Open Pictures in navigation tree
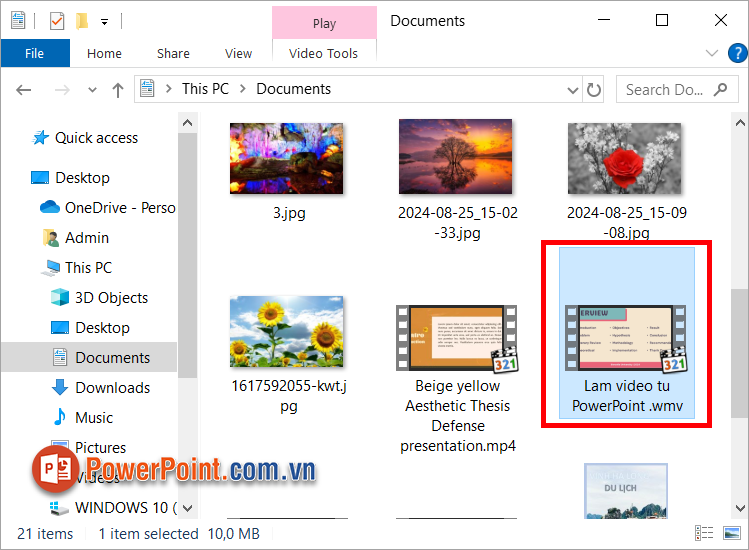Viewport: 749px width, 550px height. point(100,448)
